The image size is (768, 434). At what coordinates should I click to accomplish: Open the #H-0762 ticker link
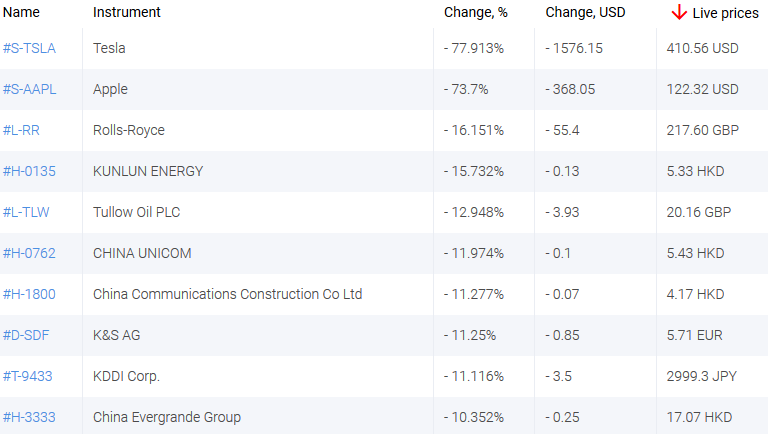click(x=29, y=253)
